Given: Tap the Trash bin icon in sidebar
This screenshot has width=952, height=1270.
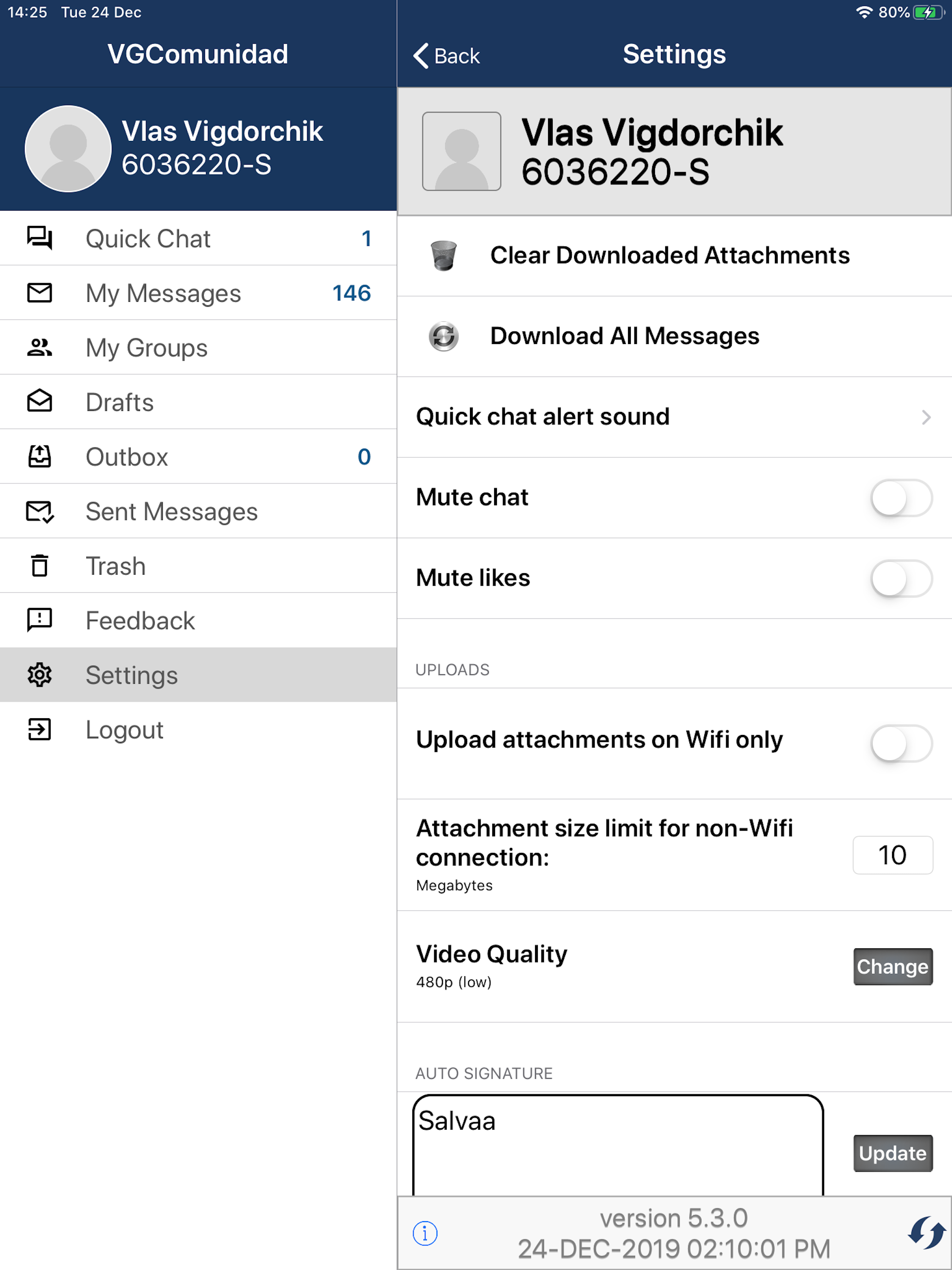Looking at the screenshot, I should pyautogui.click(x=40, y=566).
